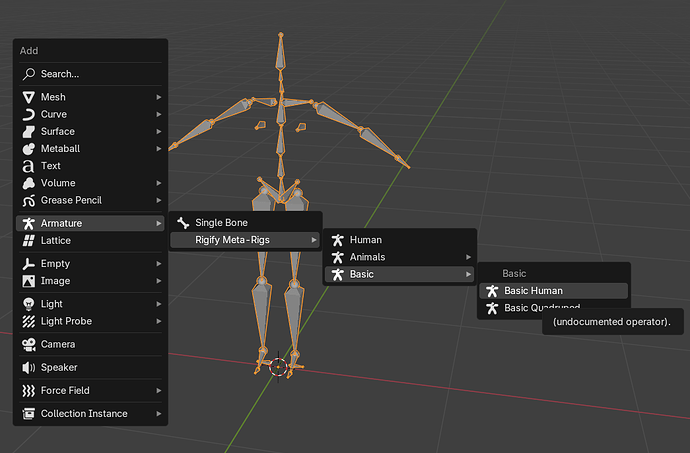The width and height of the screenshot is (690, 453).
Task: Click the Curve icon
Action: tap(29, 114)
